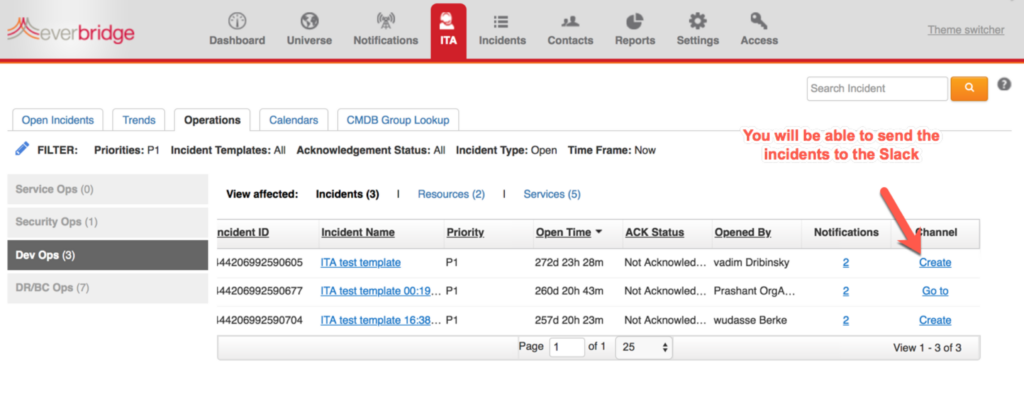1024x398 pixels.
Task: Go to channel for Prashant incident
Action: pos(935,291)
